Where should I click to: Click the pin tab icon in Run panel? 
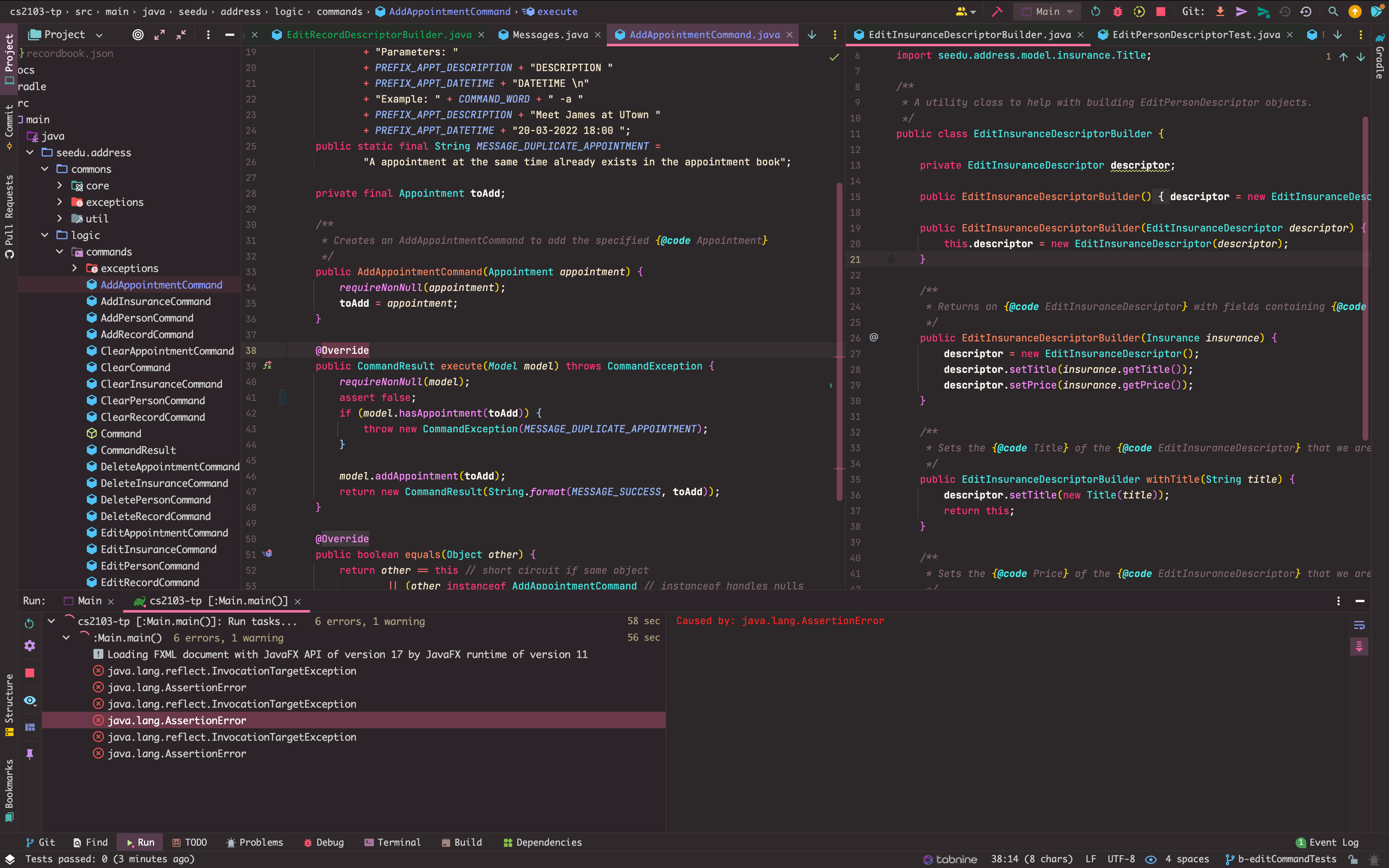(x=30, y=754)
